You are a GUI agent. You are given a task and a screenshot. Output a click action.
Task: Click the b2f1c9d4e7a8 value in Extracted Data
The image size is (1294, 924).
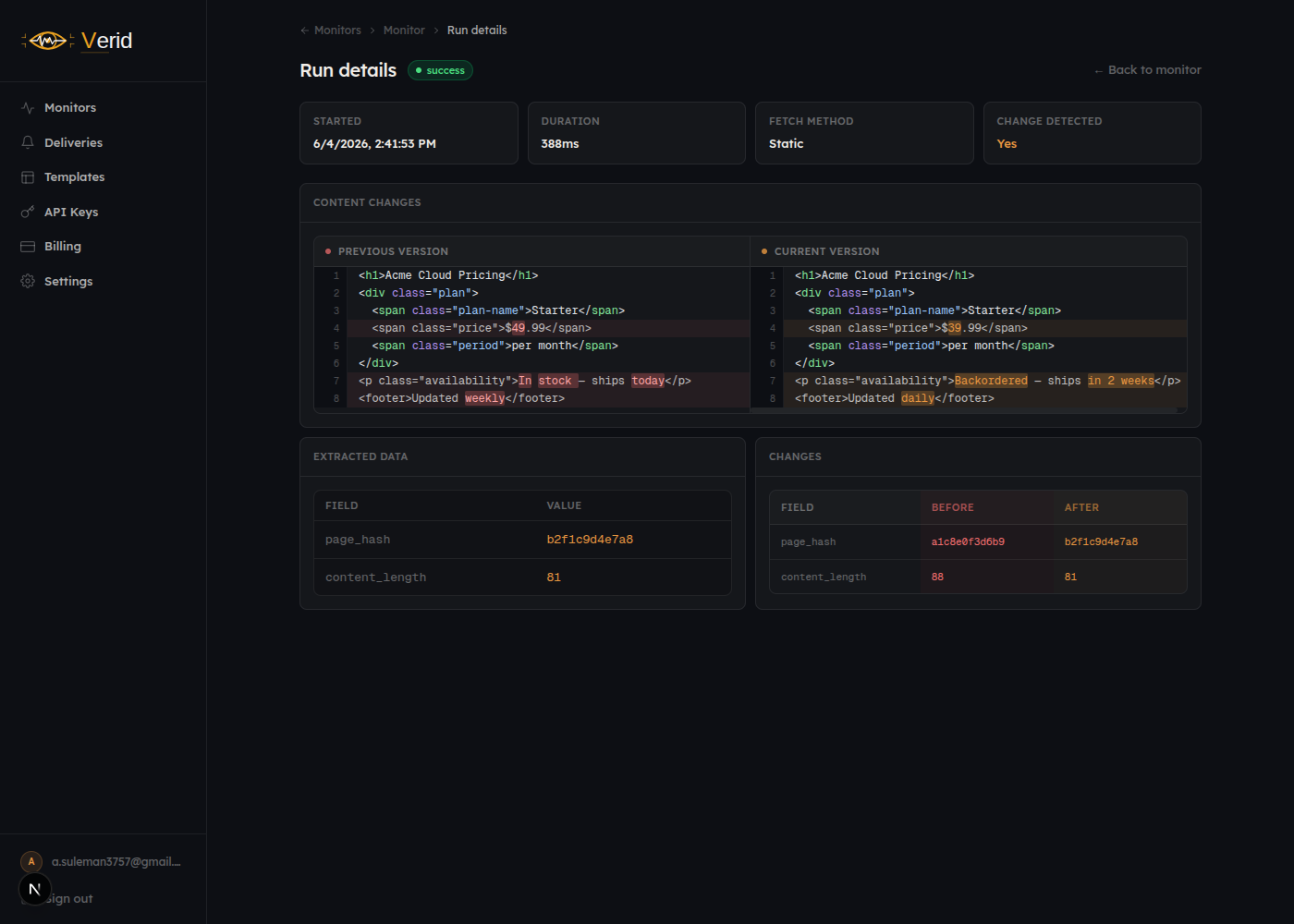click(x=590, y=540)
